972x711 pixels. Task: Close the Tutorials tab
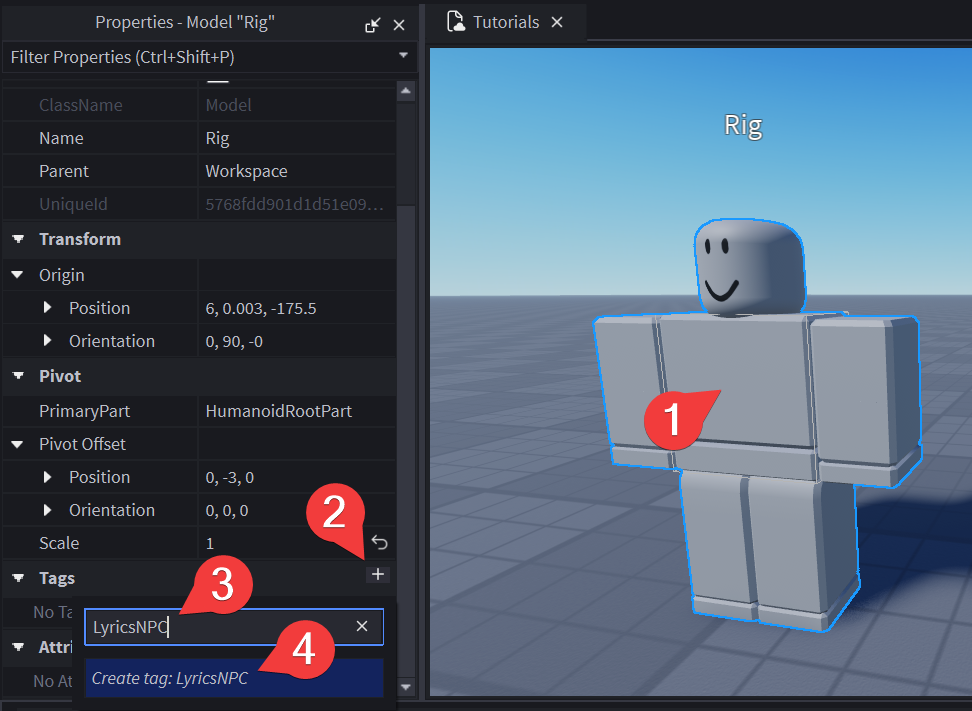tap(558, 22)
